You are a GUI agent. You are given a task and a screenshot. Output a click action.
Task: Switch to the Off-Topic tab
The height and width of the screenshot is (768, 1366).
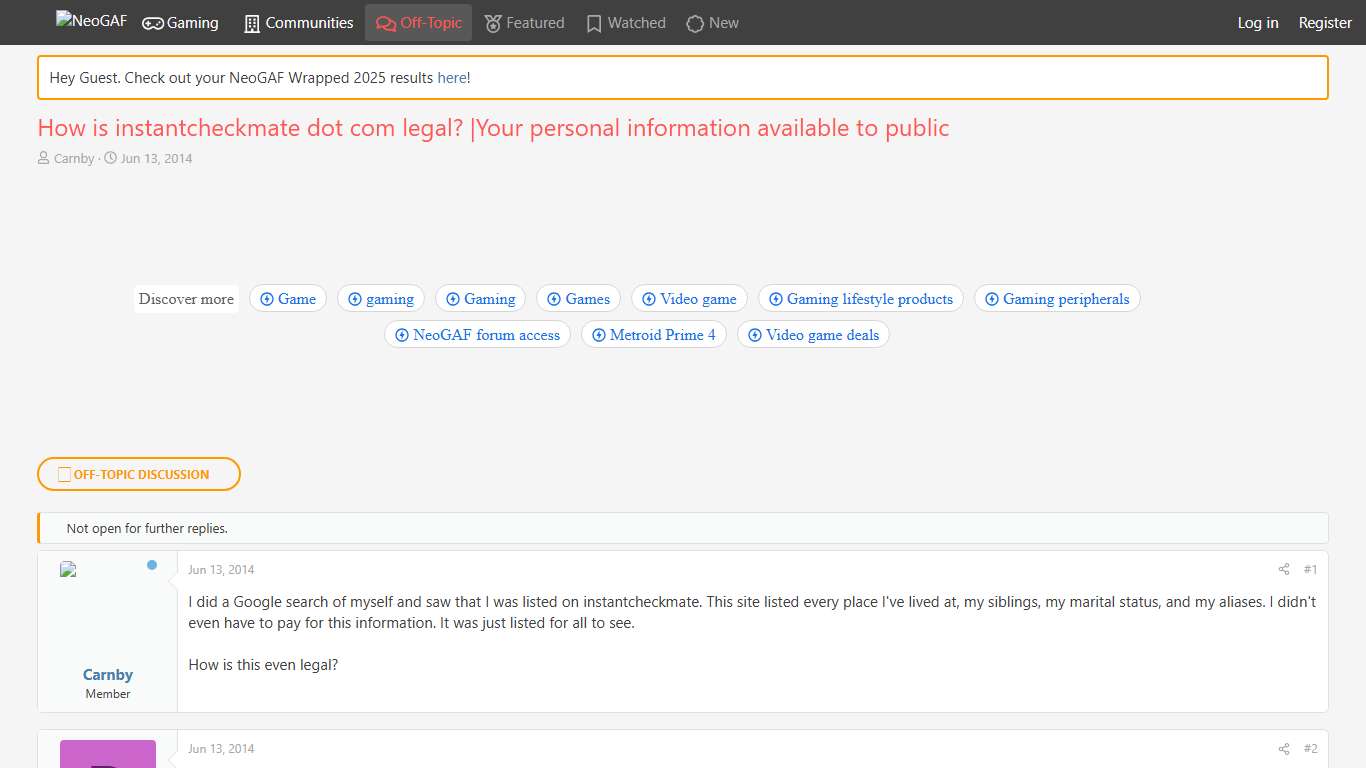[x=418, y=22]
